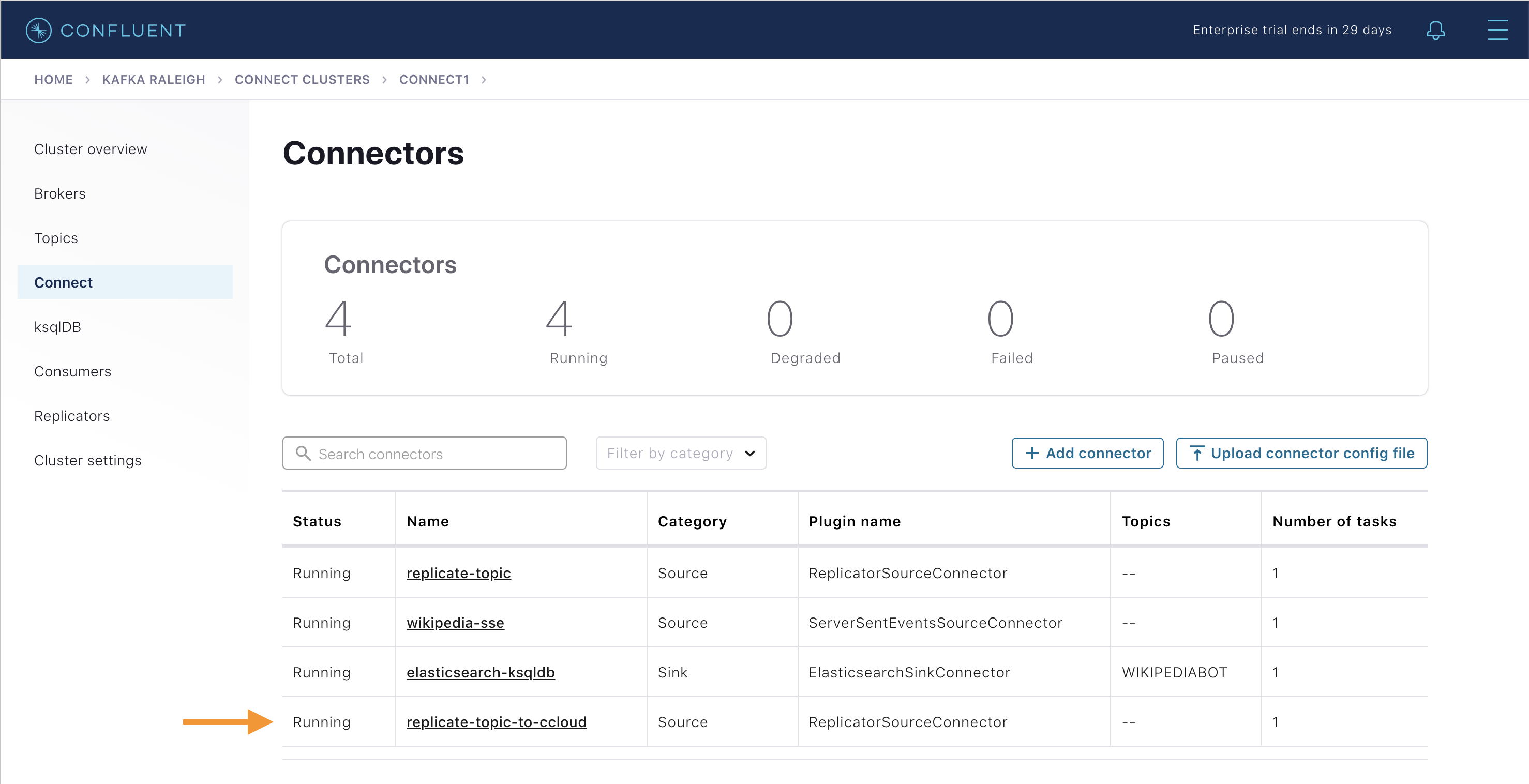
Task: Click the wikipedia-sse connector name
Action: coord(456,622)
